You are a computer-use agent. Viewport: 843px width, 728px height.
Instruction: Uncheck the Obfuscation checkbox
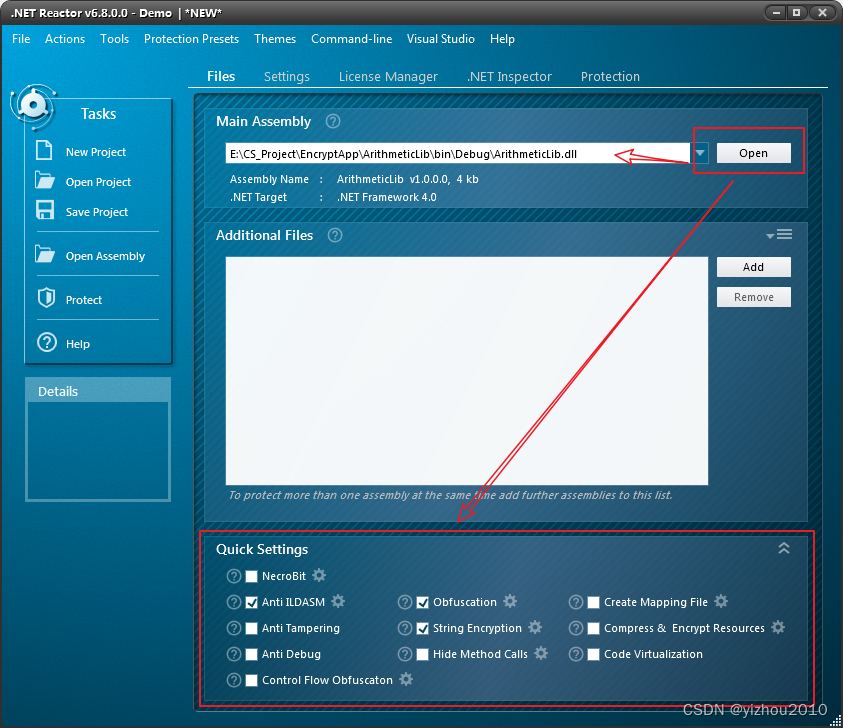[423, 602]
